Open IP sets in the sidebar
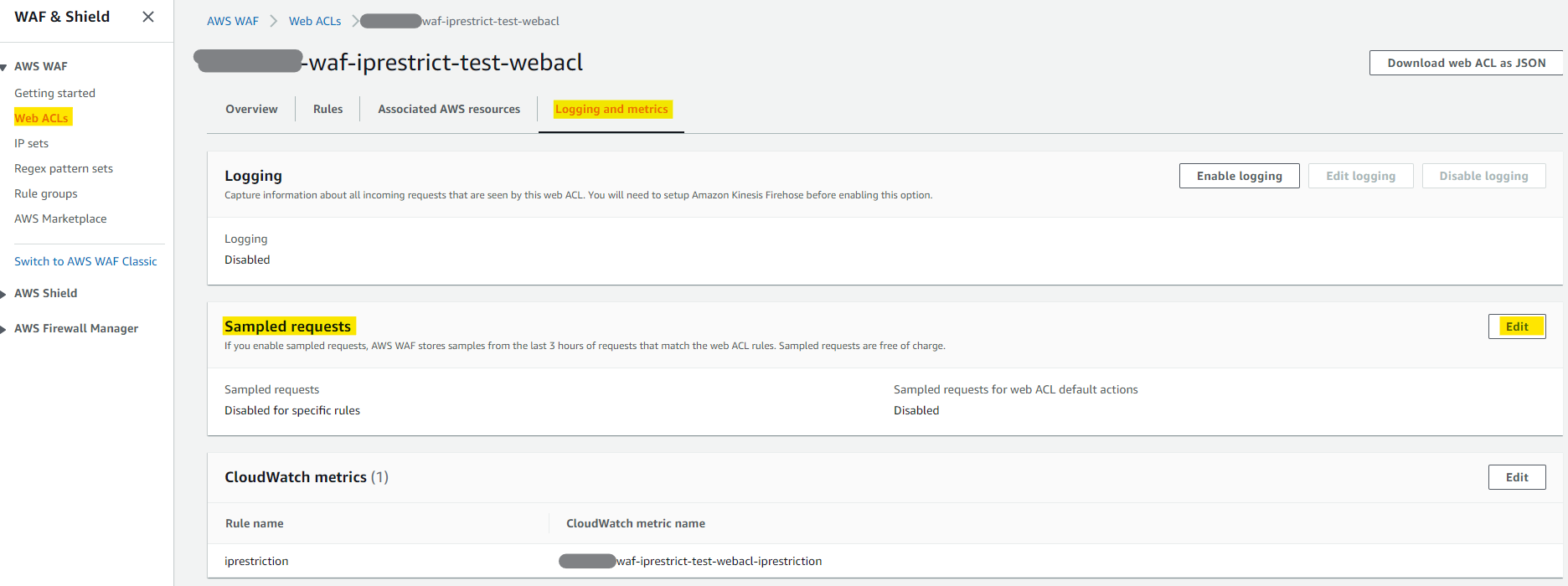This screenshot has width=1568, height=586. pyautogui.click(x=31, y=143)
